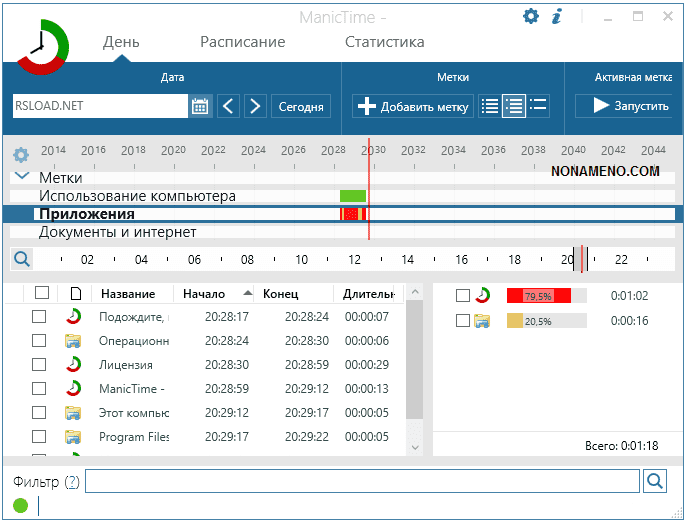Check the 79,5% ManicTime summary checkbox
Image resolution: width=685 pixels, height=521 pixels.
462,295
